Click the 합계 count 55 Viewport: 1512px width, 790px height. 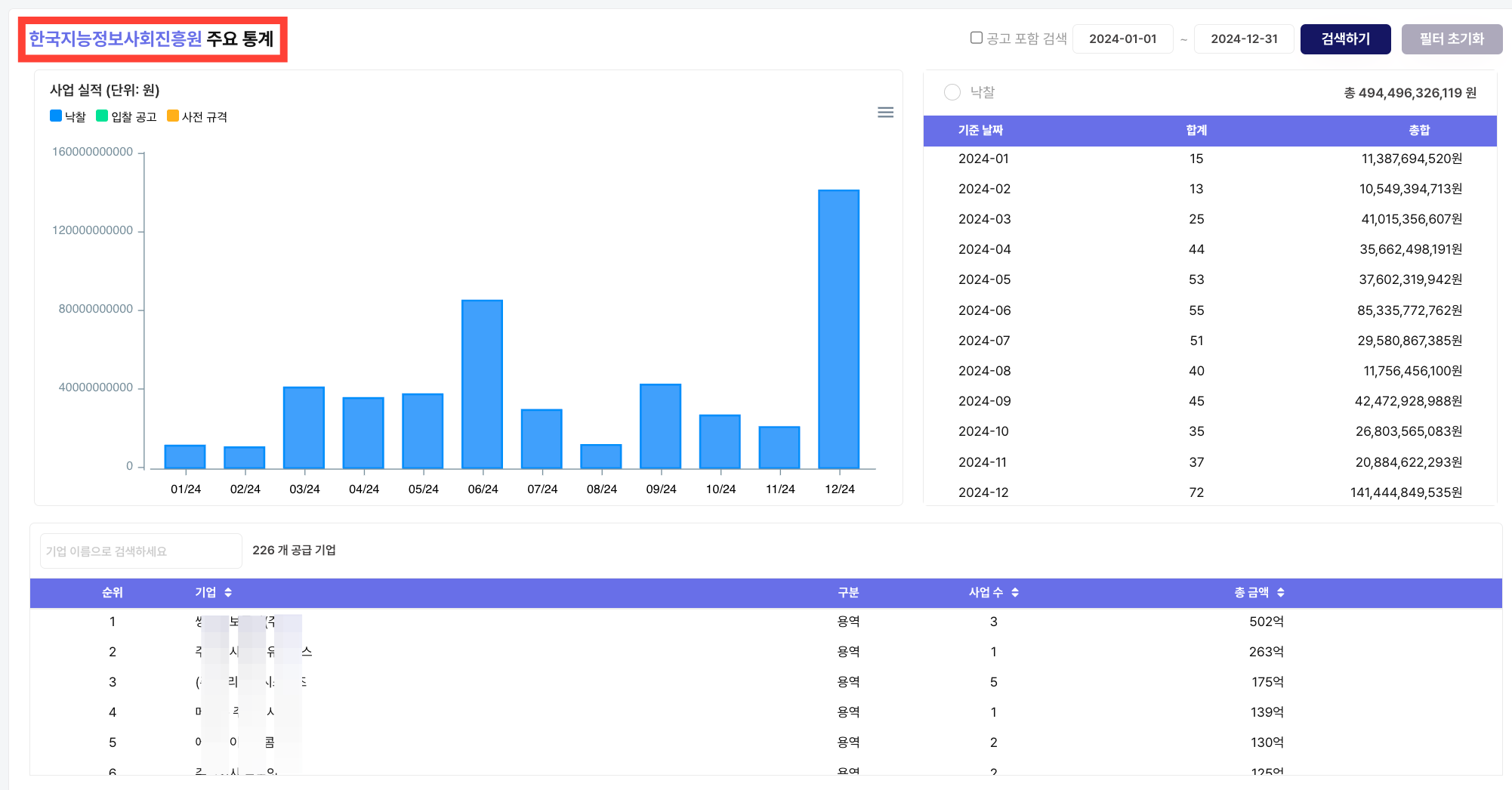click(x=1196, y=310)
